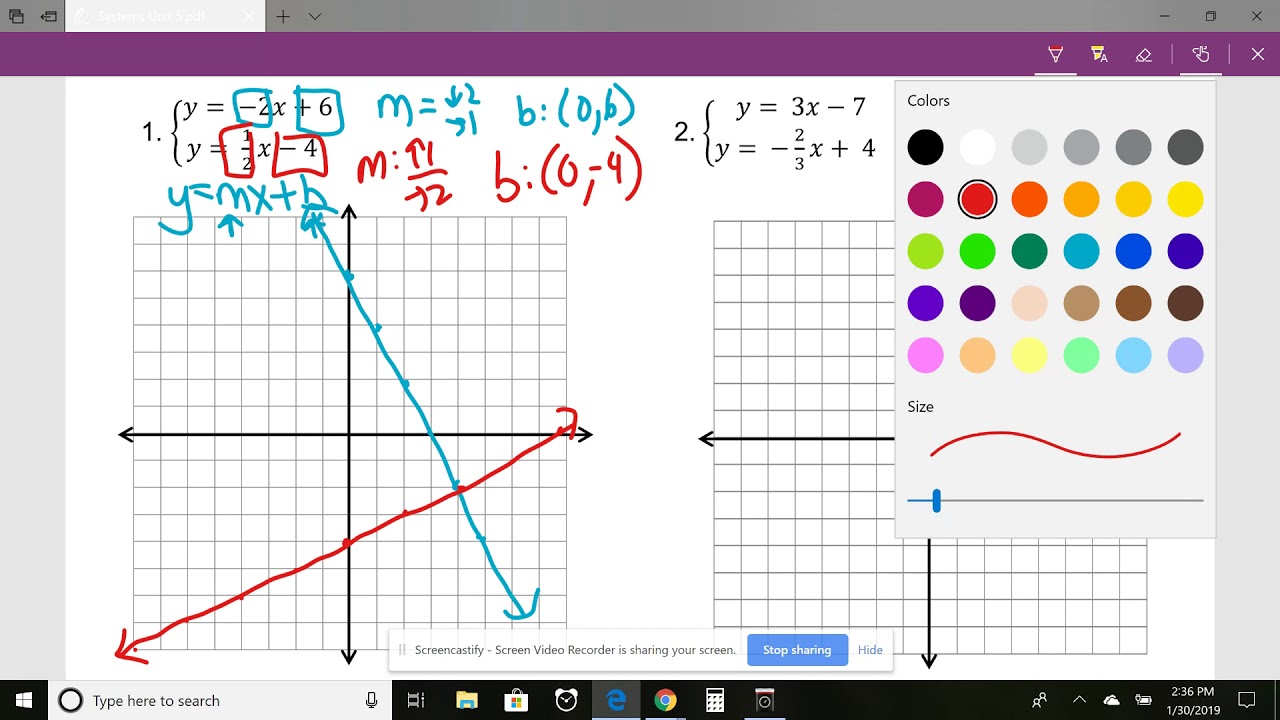Select the highlighter tool
The image size is (1280, 720).
1099,54
